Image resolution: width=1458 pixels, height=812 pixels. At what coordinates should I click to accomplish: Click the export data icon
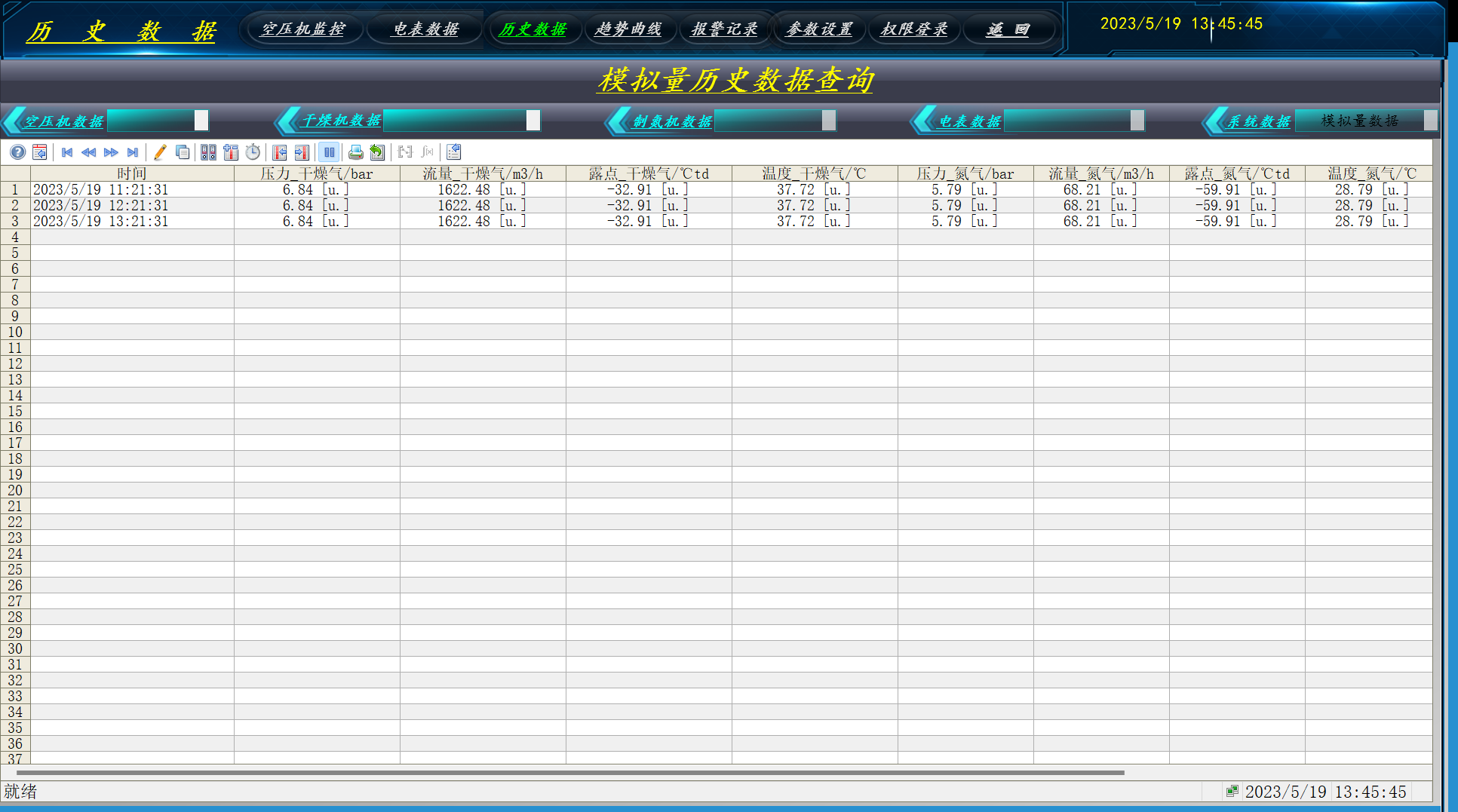tap(377, 152)
